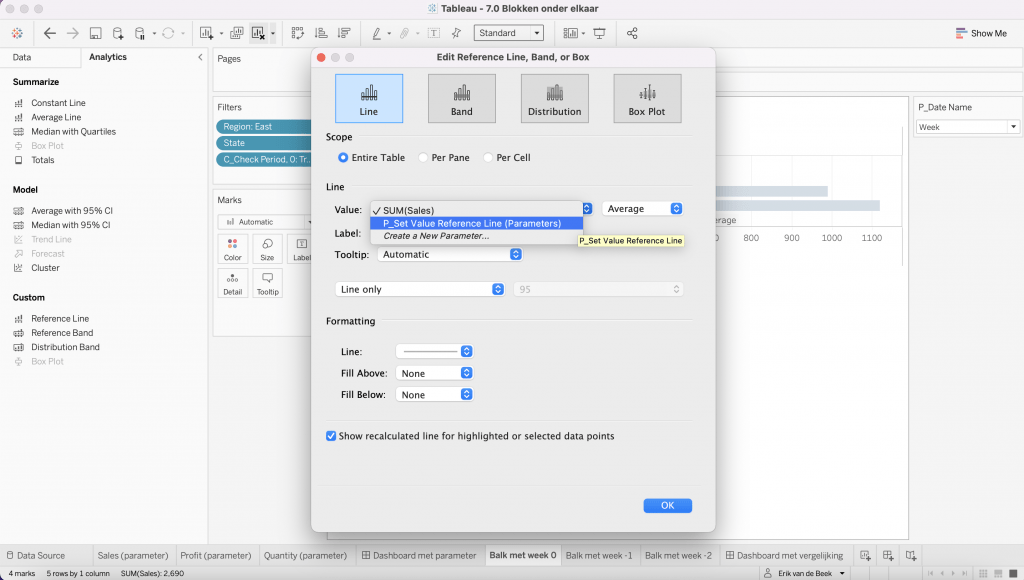Click the share icon in the toolbar
This screenshot has width=1024, height=580.
point(632,33)
